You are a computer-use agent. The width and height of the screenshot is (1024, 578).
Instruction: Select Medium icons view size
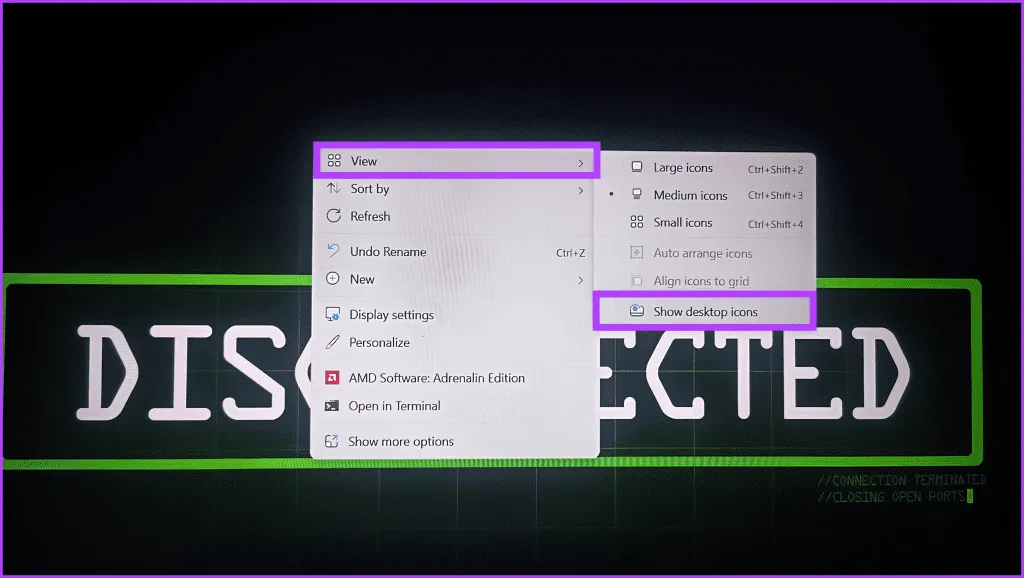point(690,196)
